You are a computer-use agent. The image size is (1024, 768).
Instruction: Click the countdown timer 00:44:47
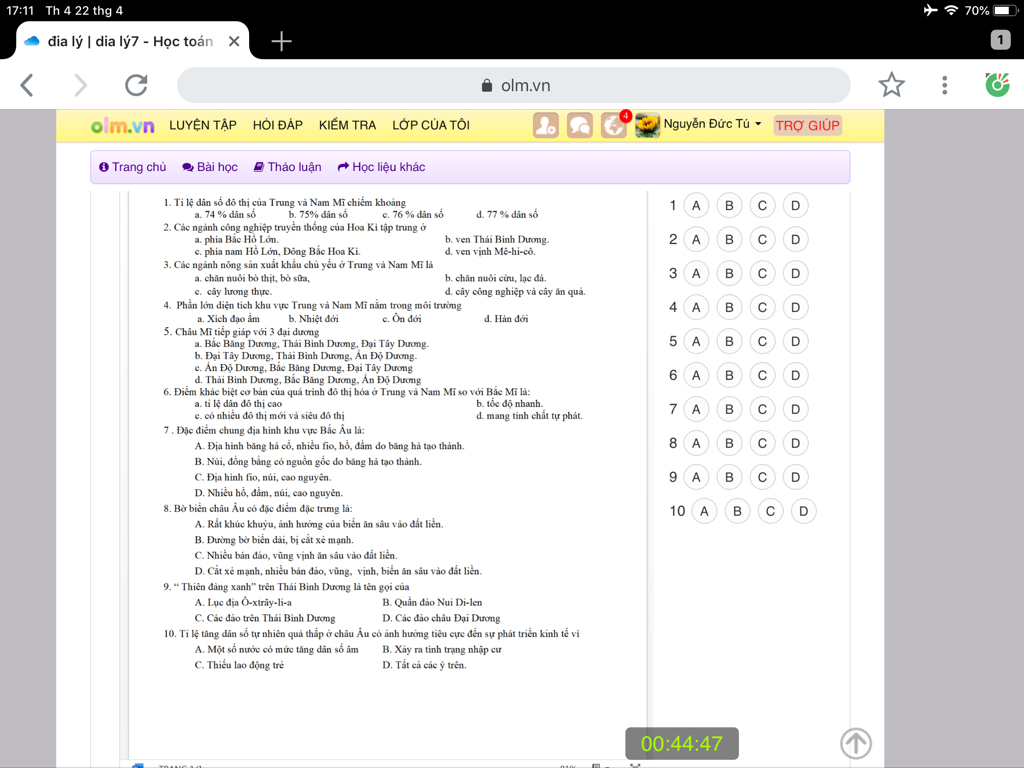click(682, 743)
